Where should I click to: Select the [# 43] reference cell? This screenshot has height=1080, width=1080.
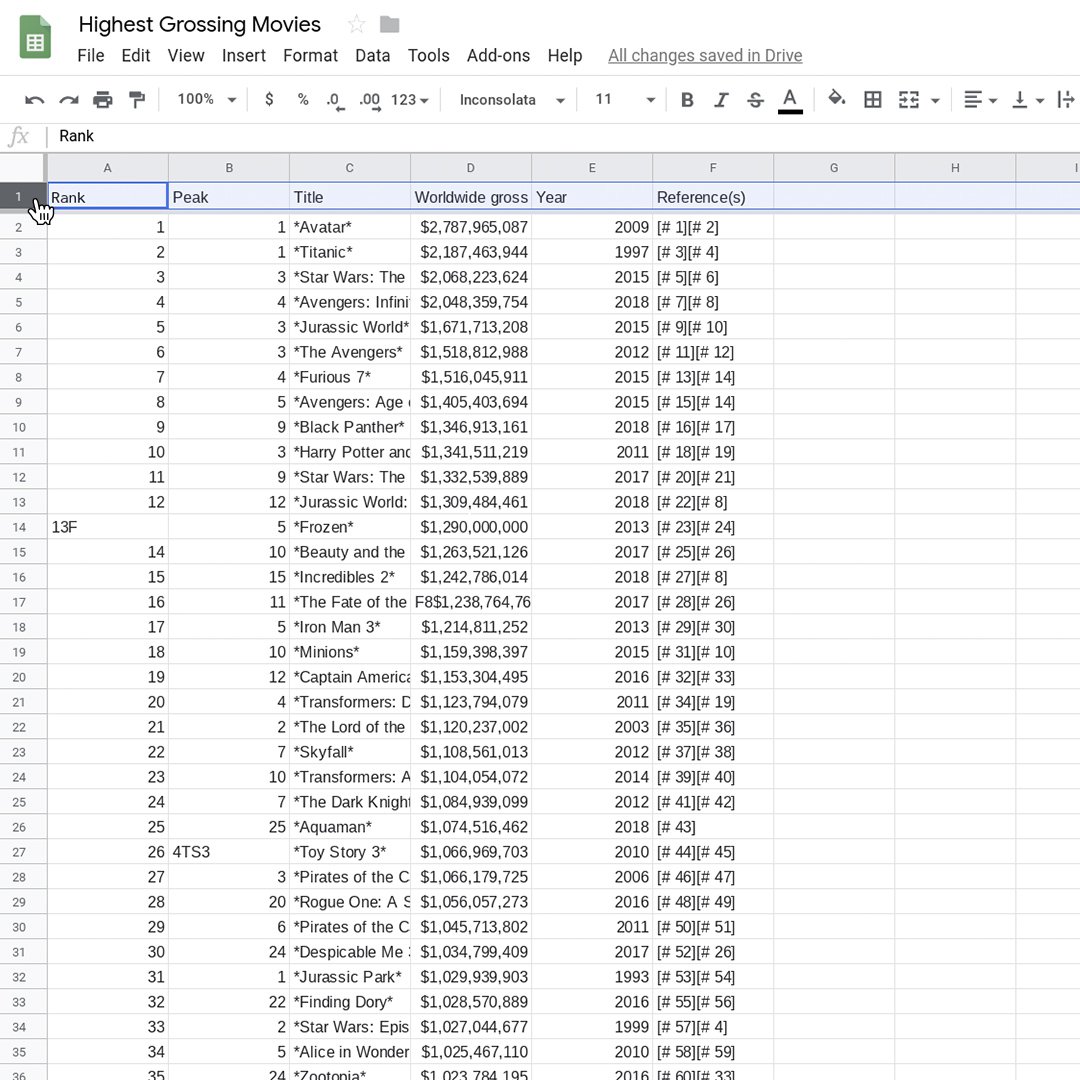point(713,827)
